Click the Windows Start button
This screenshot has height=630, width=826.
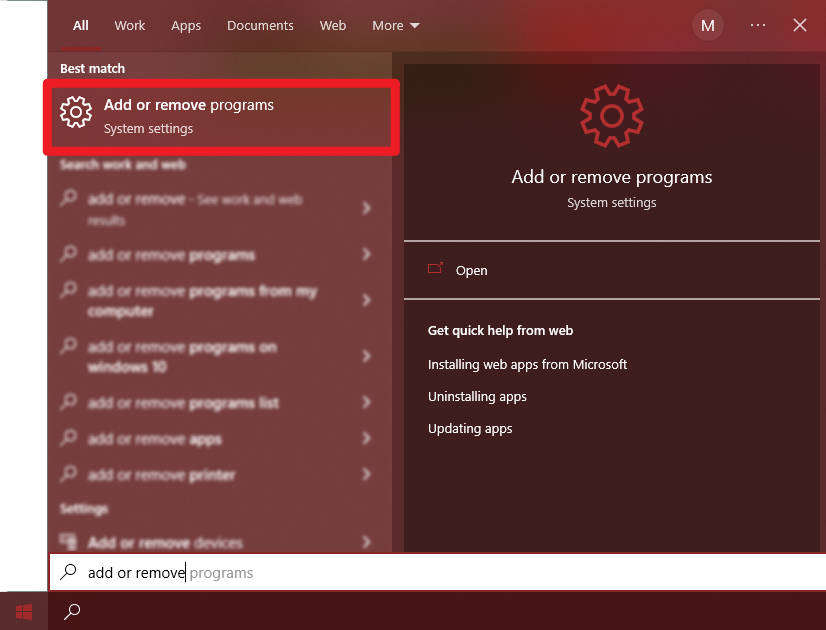pos(22,610)
